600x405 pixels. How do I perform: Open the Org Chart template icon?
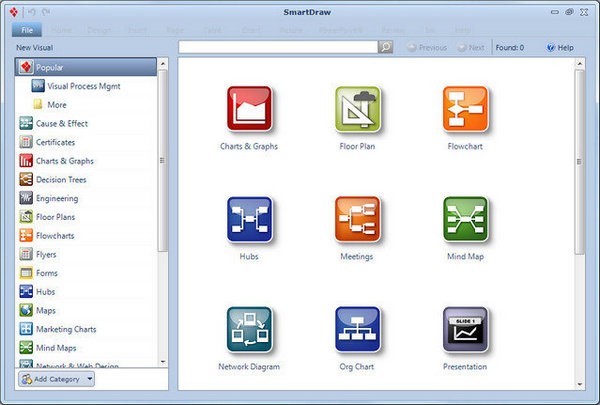(x=357, y=330)
